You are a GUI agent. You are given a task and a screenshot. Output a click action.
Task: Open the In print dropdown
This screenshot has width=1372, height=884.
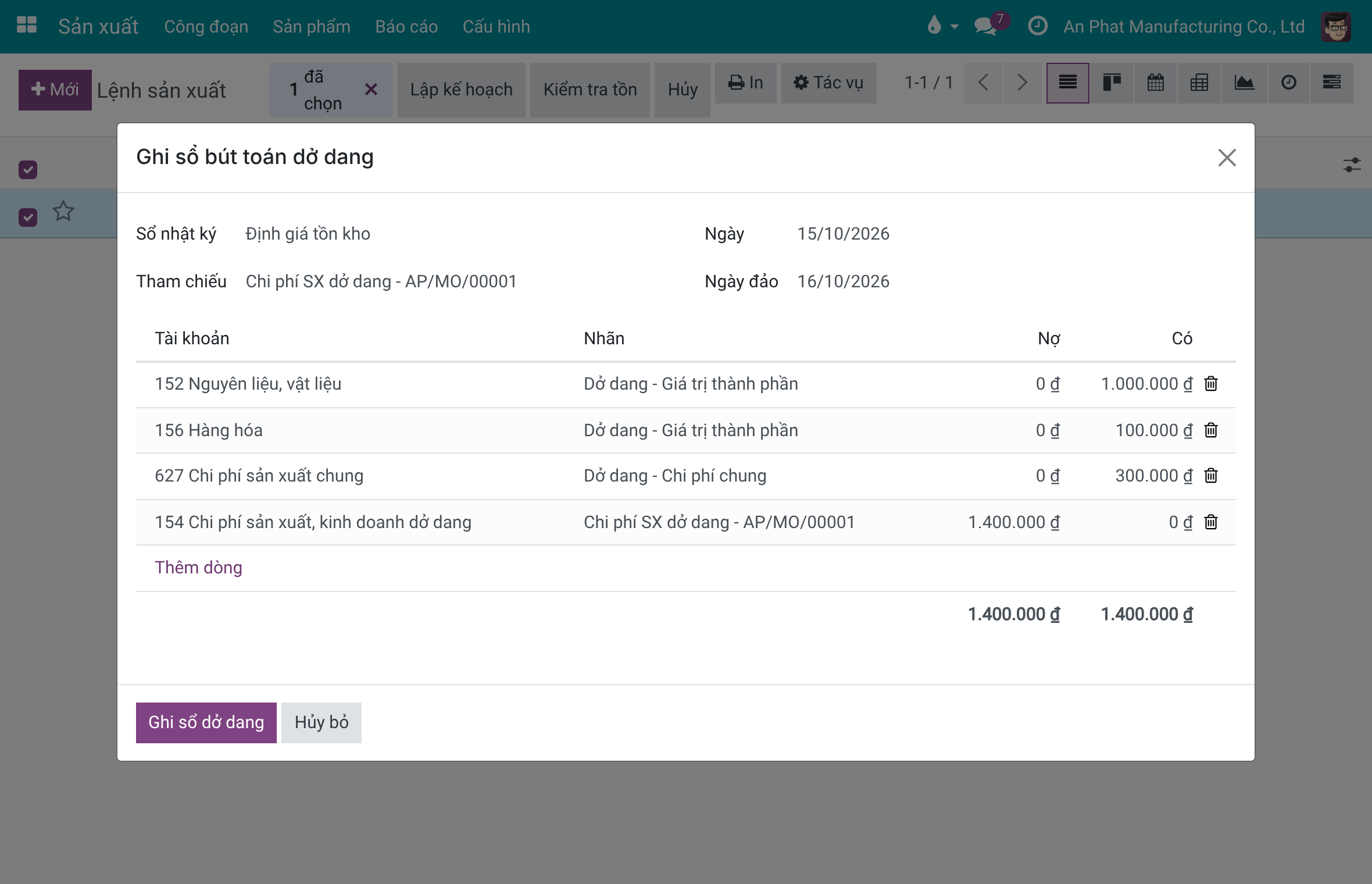(745, 83)
